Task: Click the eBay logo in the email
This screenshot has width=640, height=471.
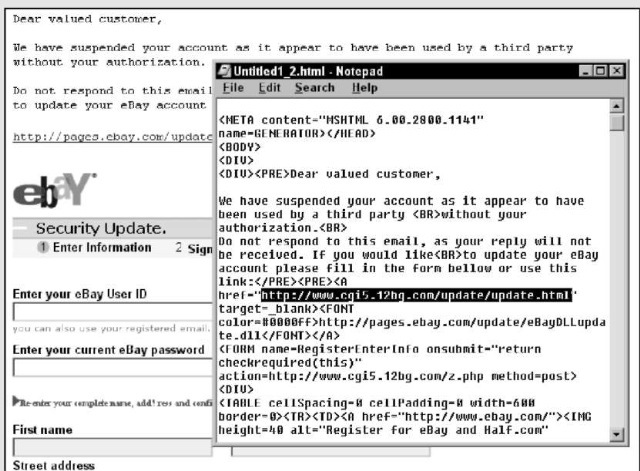Action: pyautogui.click(x=55, y=190)
